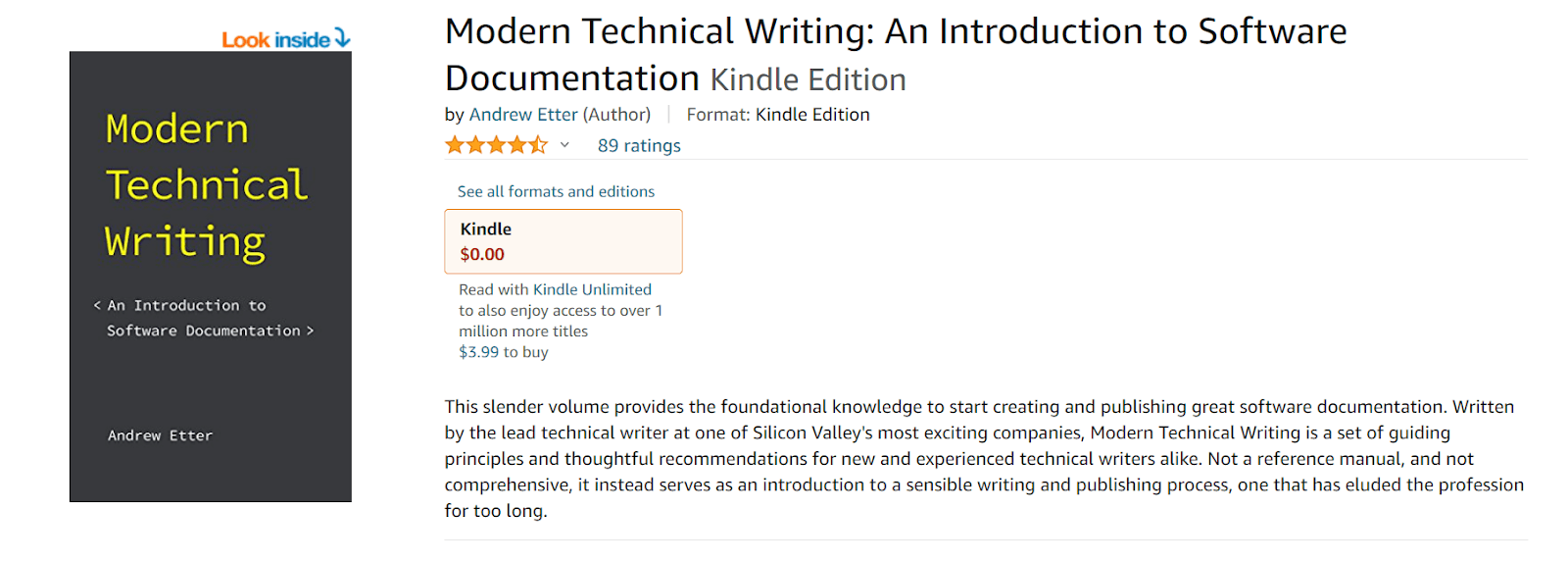Click the half-filled fifth rating star
Viewport: 1568px width, 562px height.
point(538,145)
